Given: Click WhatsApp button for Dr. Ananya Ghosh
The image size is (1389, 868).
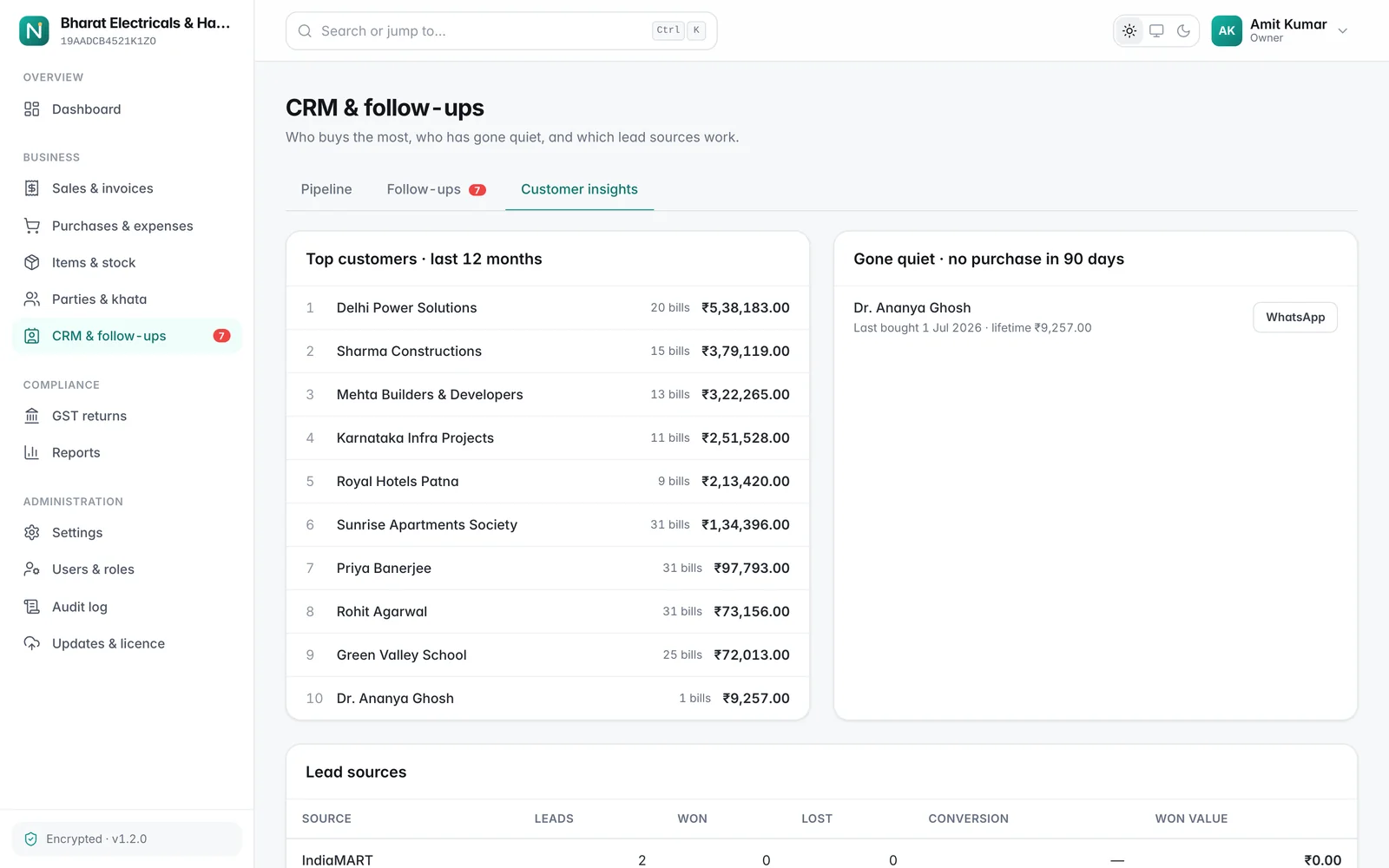Looking at the screenshot, I should (1295, 318).
